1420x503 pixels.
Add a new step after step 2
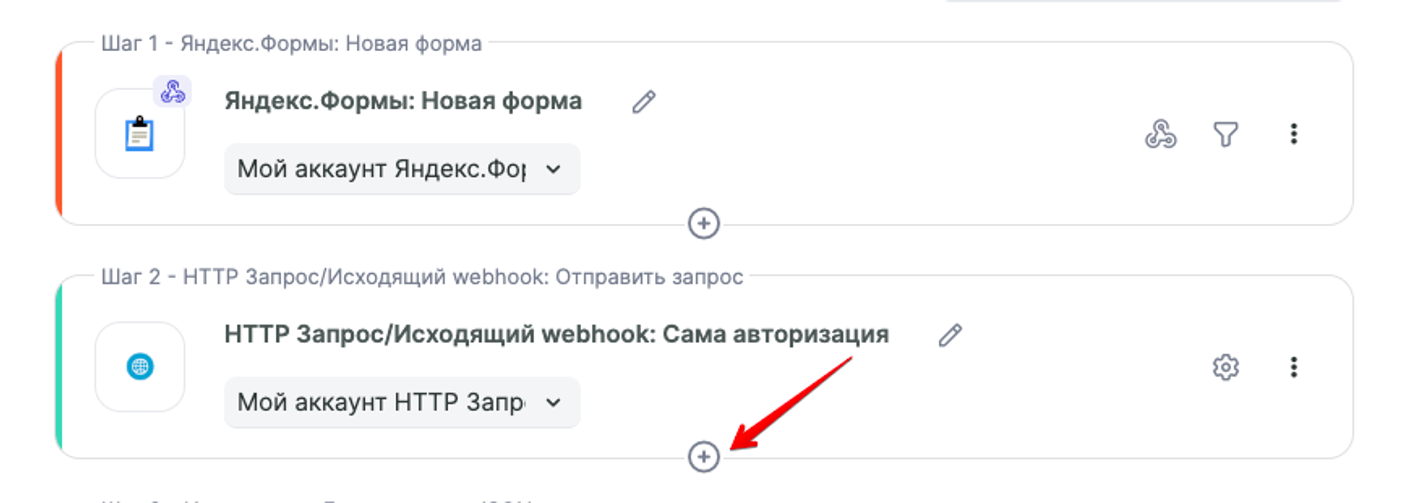(x=704, y=457)
